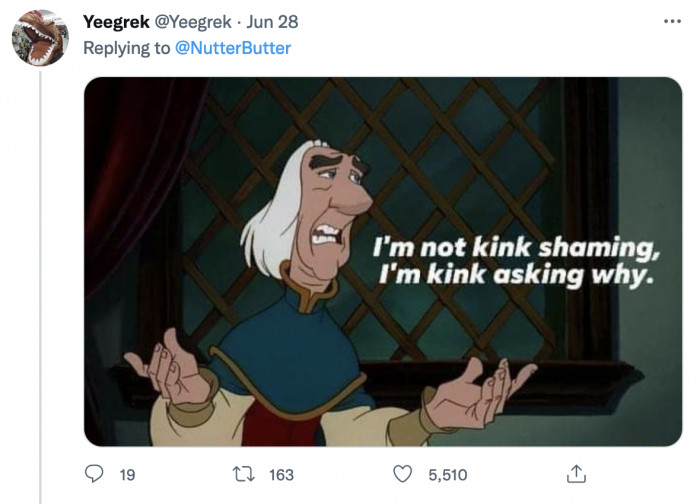
Task: Click the like count 5,510
Action: [x=447, y=476]
